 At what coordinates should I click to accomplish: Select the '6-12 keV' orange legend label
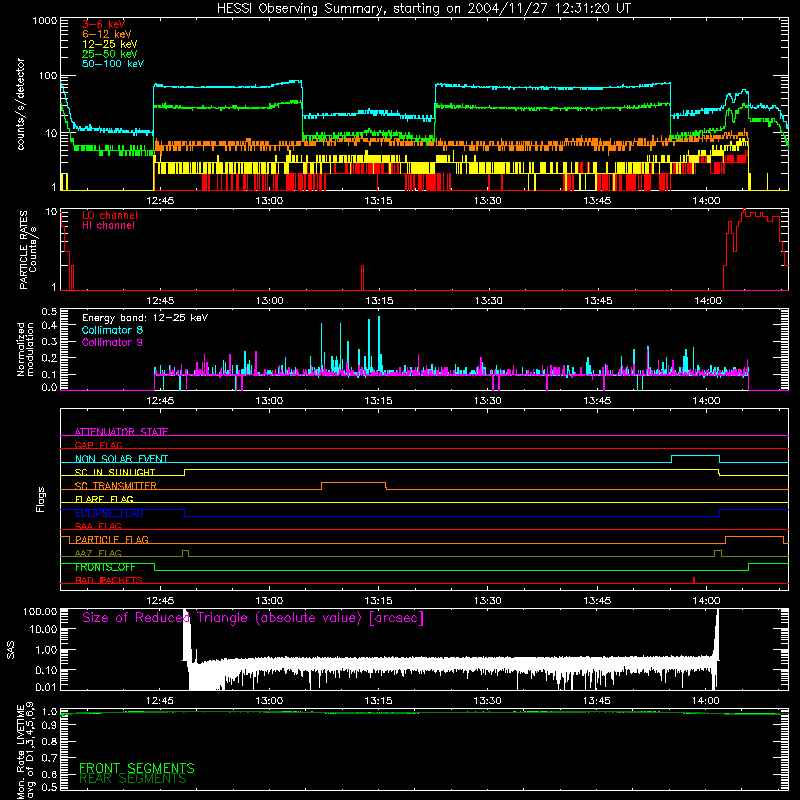click(x=107, y=34)
